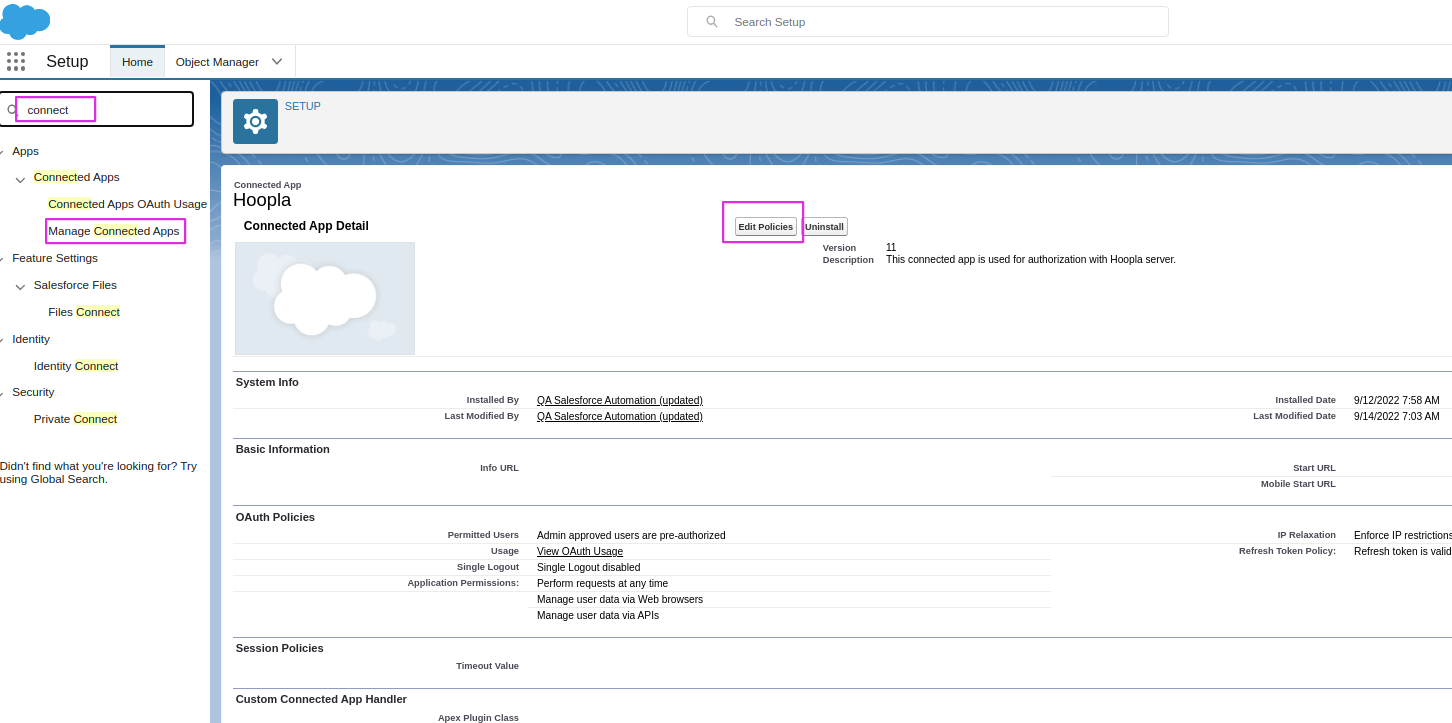Viewport: 1452px width, 723px height.
Task: Click the Hoopla connected app logo image
Action: click(x=325, y=299)
